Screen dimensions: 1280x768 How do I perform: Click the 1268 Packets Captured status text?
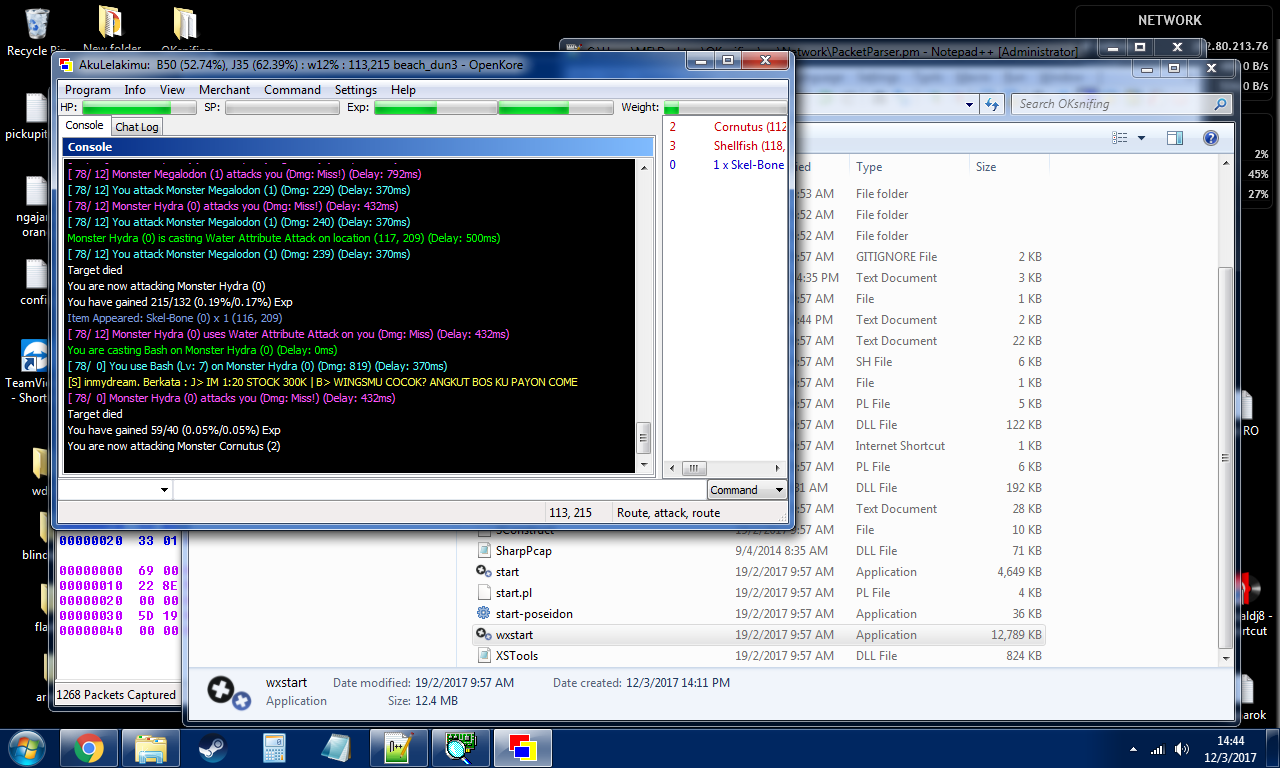click(x=116, y=695)
